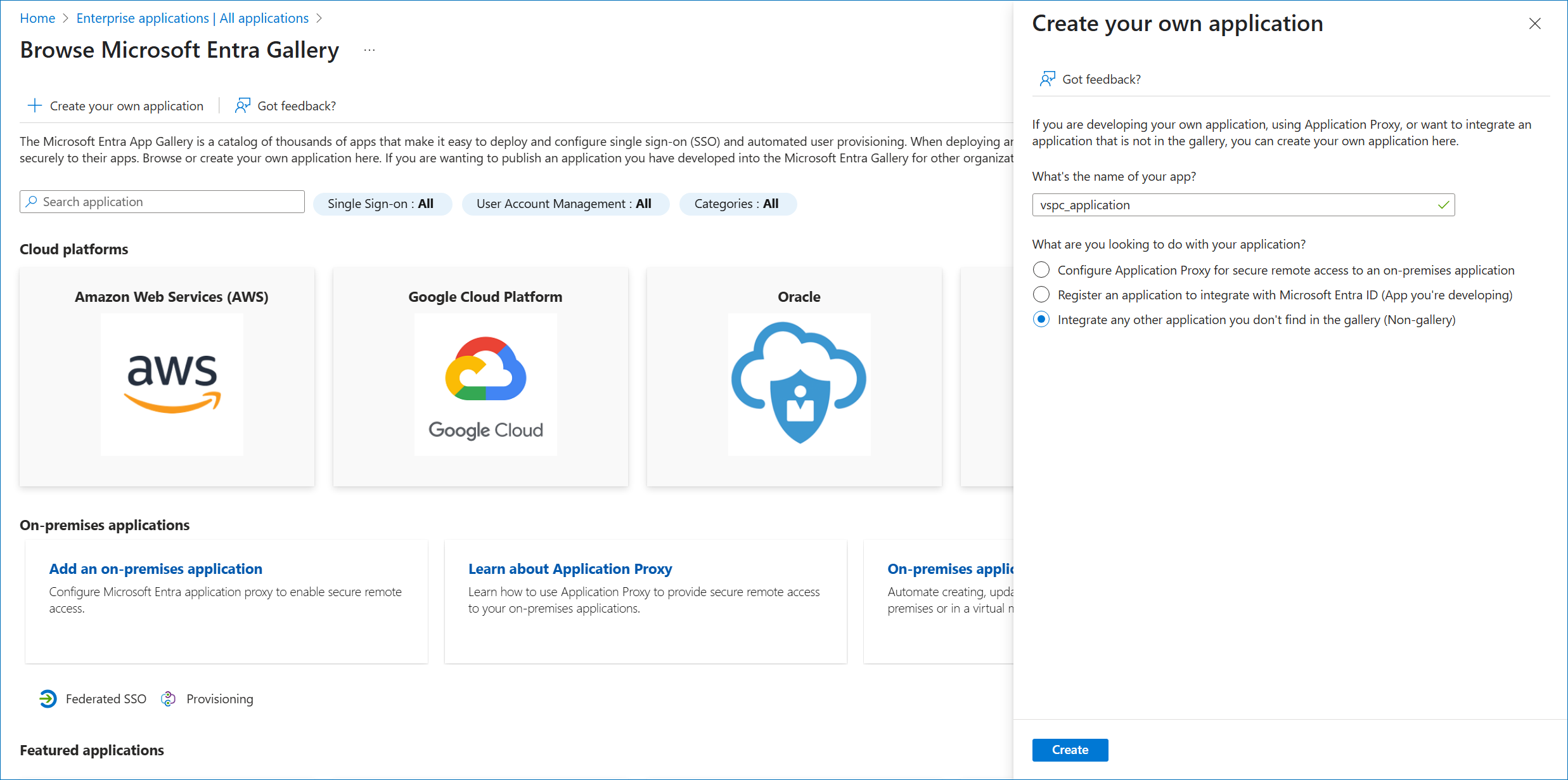The width and height of the screenshot is (1568, 780).
Task: Click the search magnifier icon
Action: point(32,201)
